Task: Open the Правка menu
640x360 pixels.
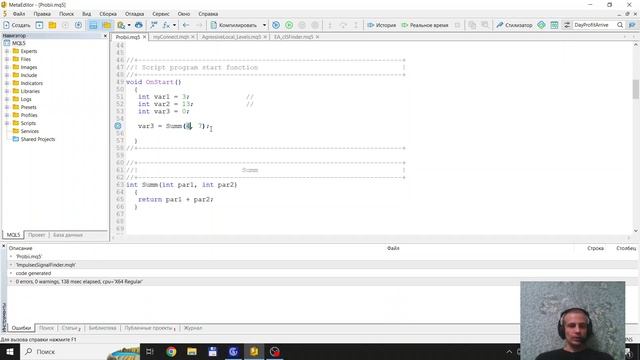Action: 42,14
